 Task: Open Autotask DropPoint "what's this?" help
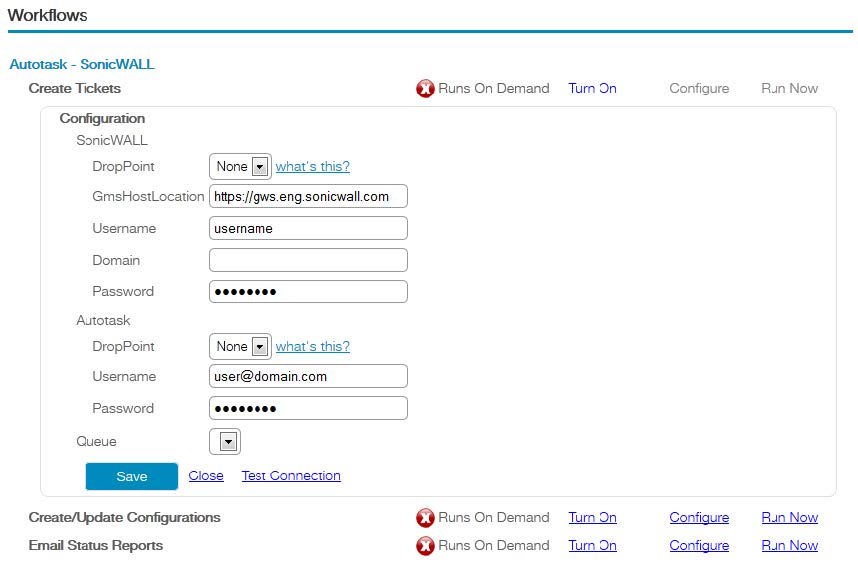(312, 346)
